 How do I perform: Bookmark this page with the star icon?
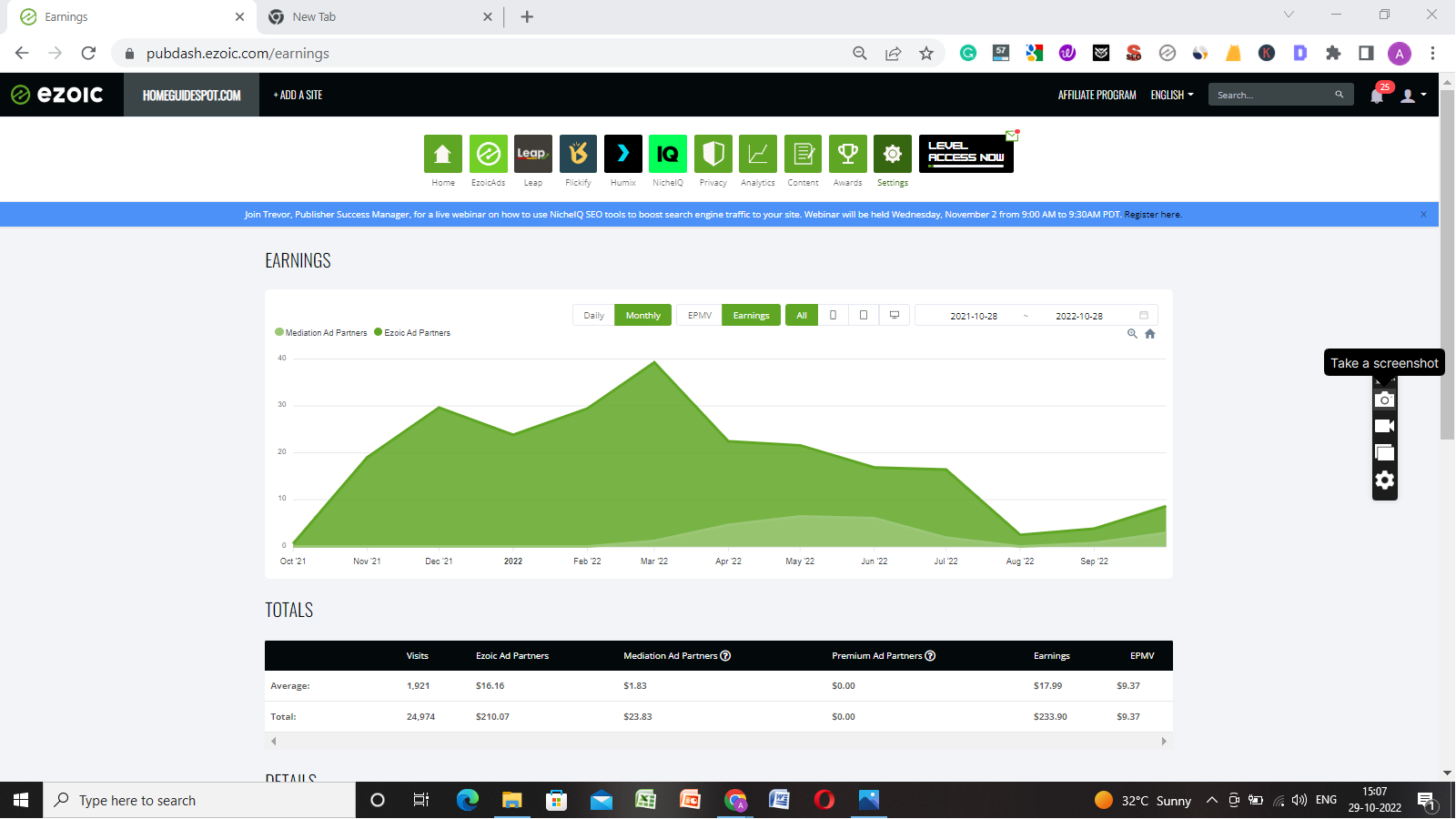click(926, 53)
